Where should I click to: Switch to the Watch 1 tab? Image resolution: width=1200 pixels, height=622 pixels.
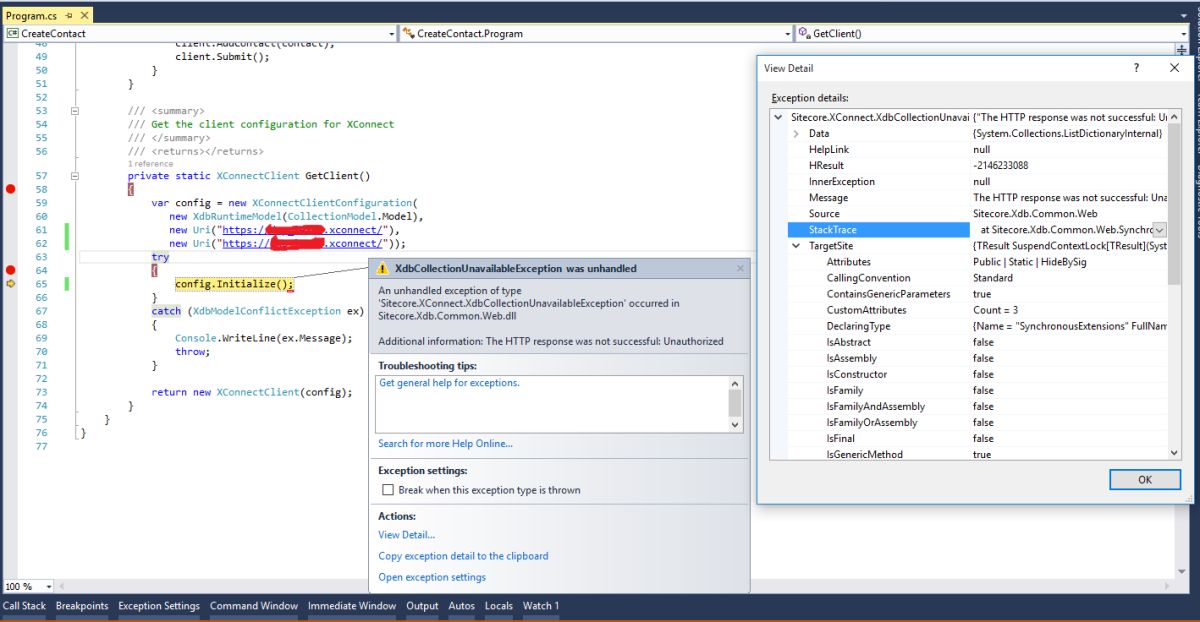pyautogui.click(x=541, y=606)
